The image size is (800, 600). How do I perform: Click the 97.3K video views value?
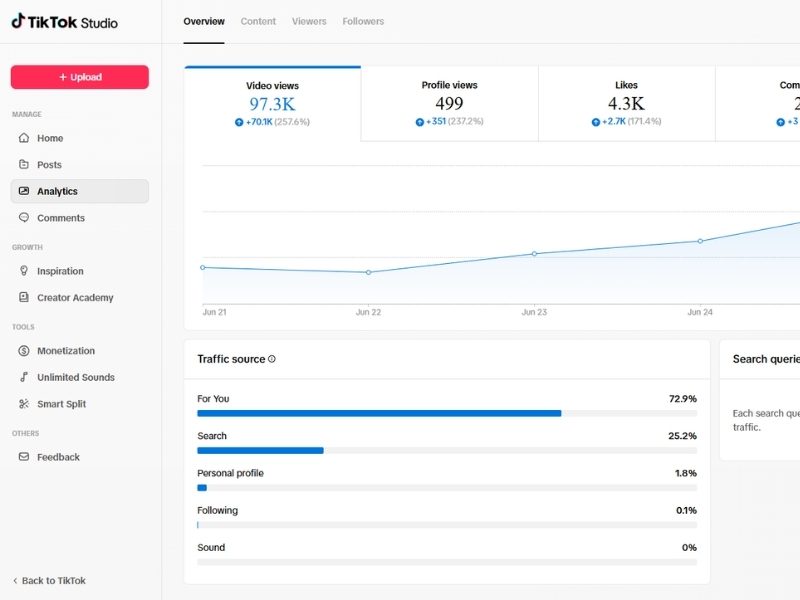click(x=272, y=104)
